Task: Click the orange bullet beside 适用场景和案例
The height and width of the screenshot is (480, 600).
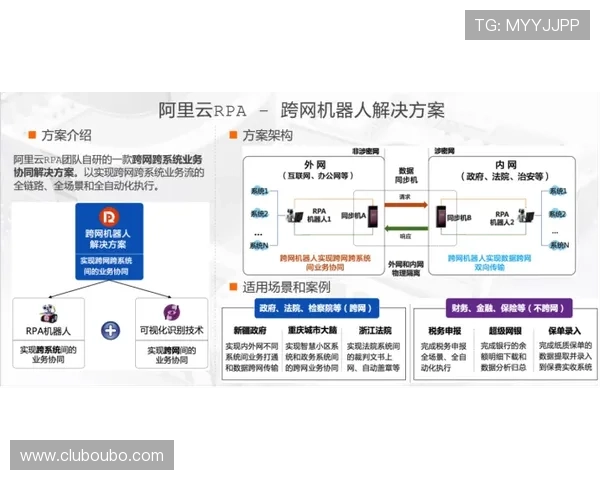Action: tap(233, 286)
